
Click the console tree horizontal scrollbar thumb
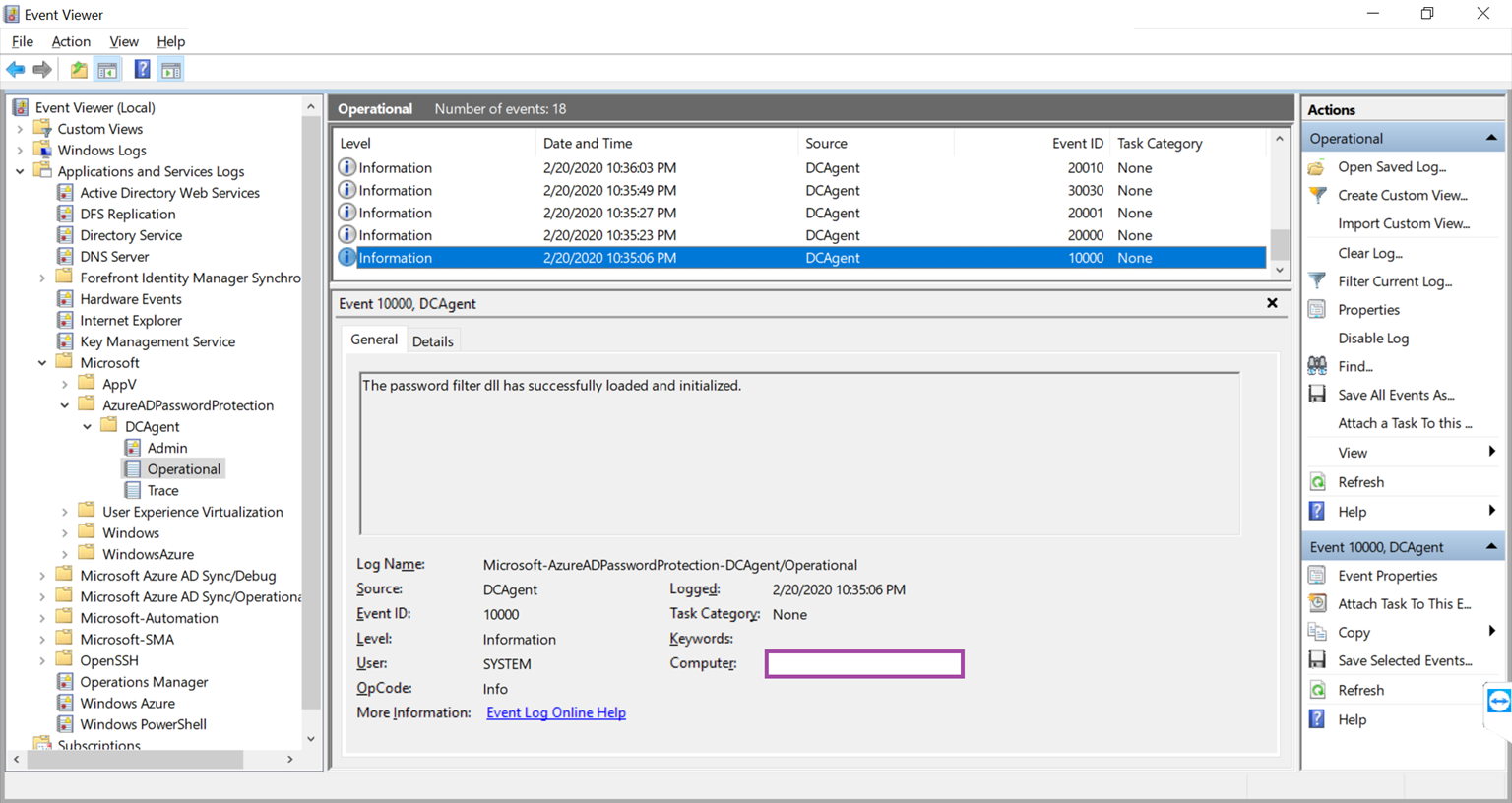[135, 759]
